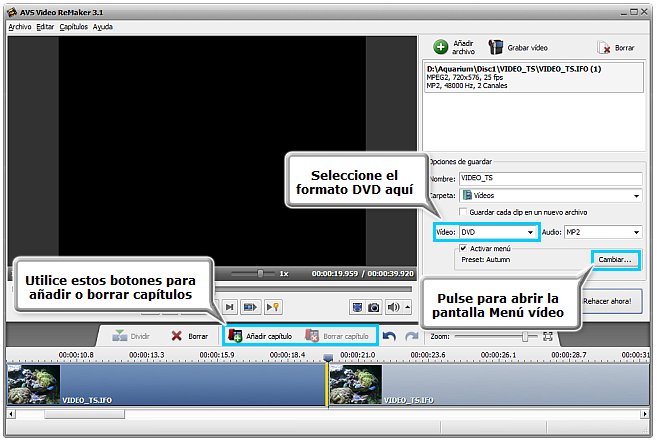The width and height of the screenshot is (657, 442).
Task: Click the red X Borrar icon in timeline toolbar
Action: click(x=177, y=336)
